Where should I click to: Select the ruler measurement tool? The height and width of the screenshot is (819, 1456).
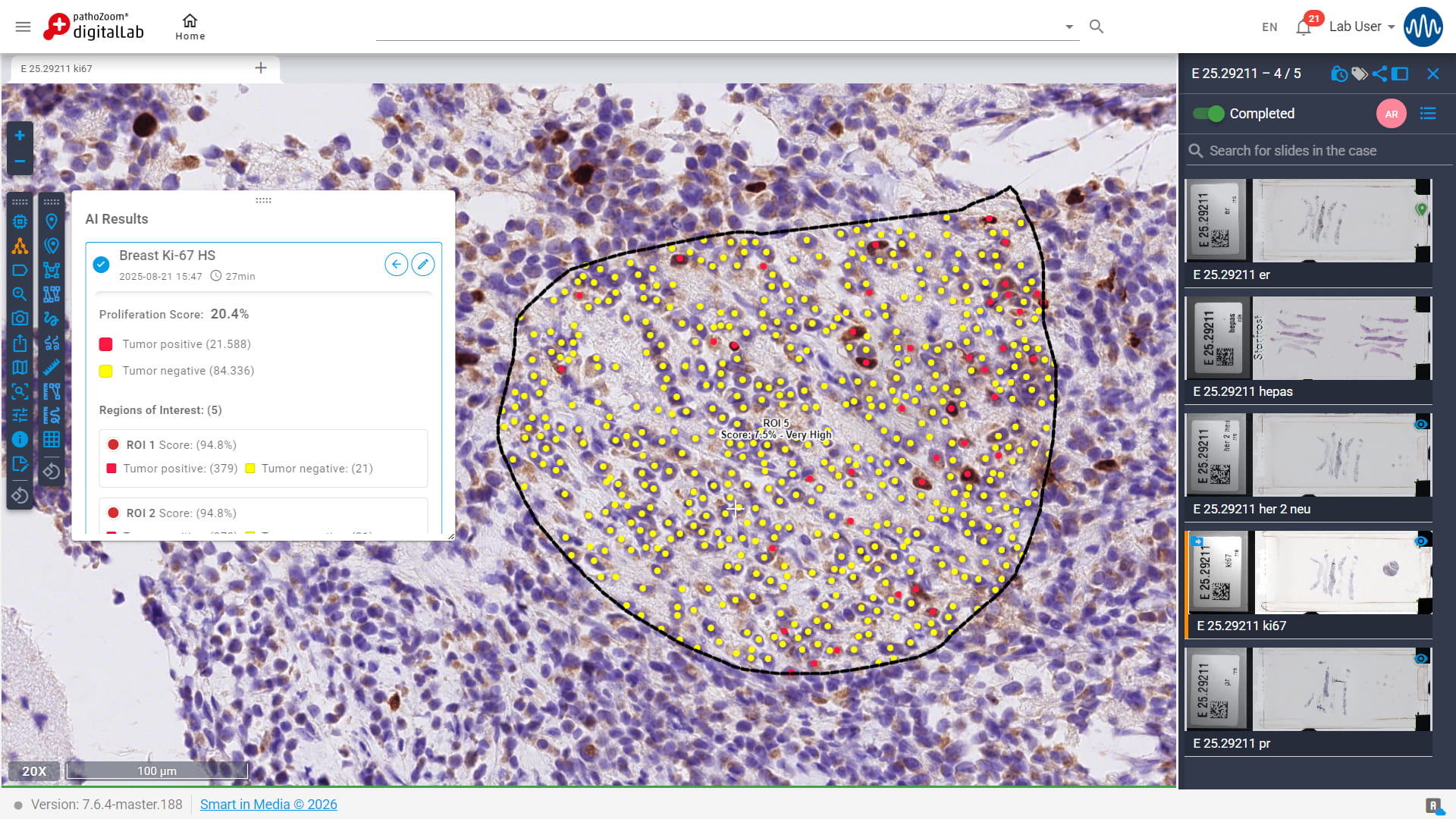[x=52, y=368]
